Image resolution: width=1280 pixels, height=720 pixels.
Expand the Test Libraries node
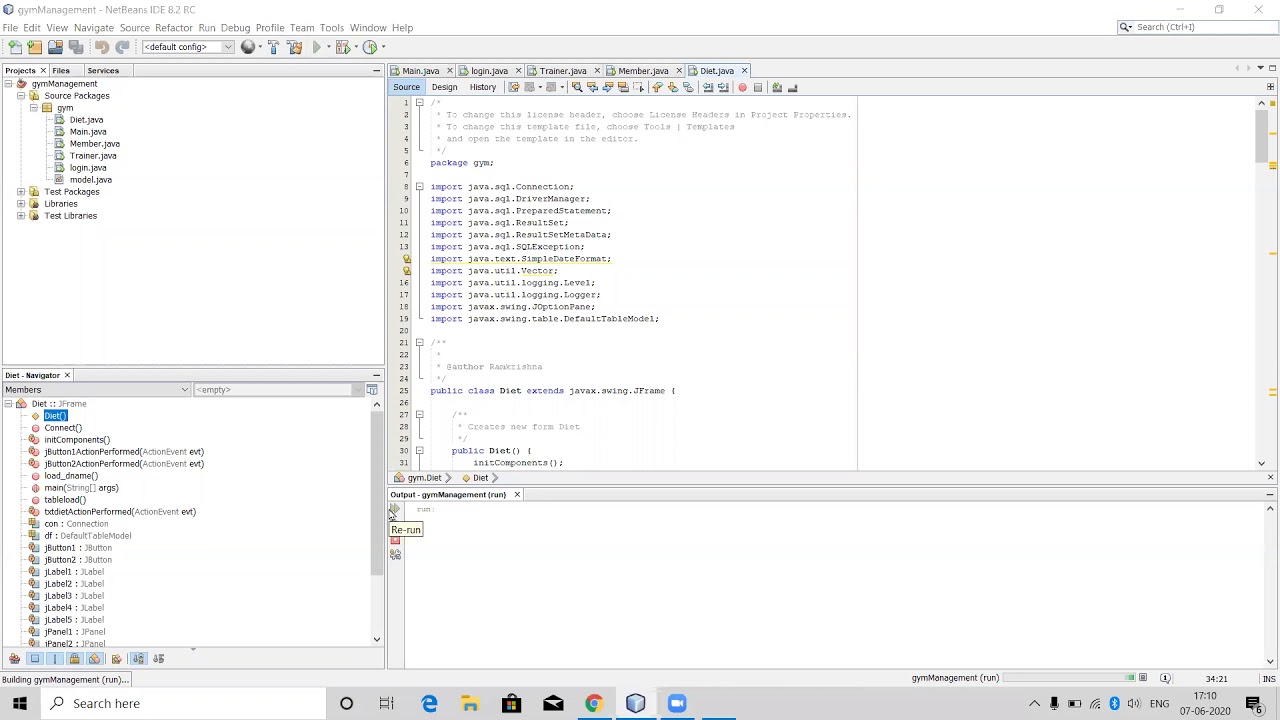pos(21,216)
